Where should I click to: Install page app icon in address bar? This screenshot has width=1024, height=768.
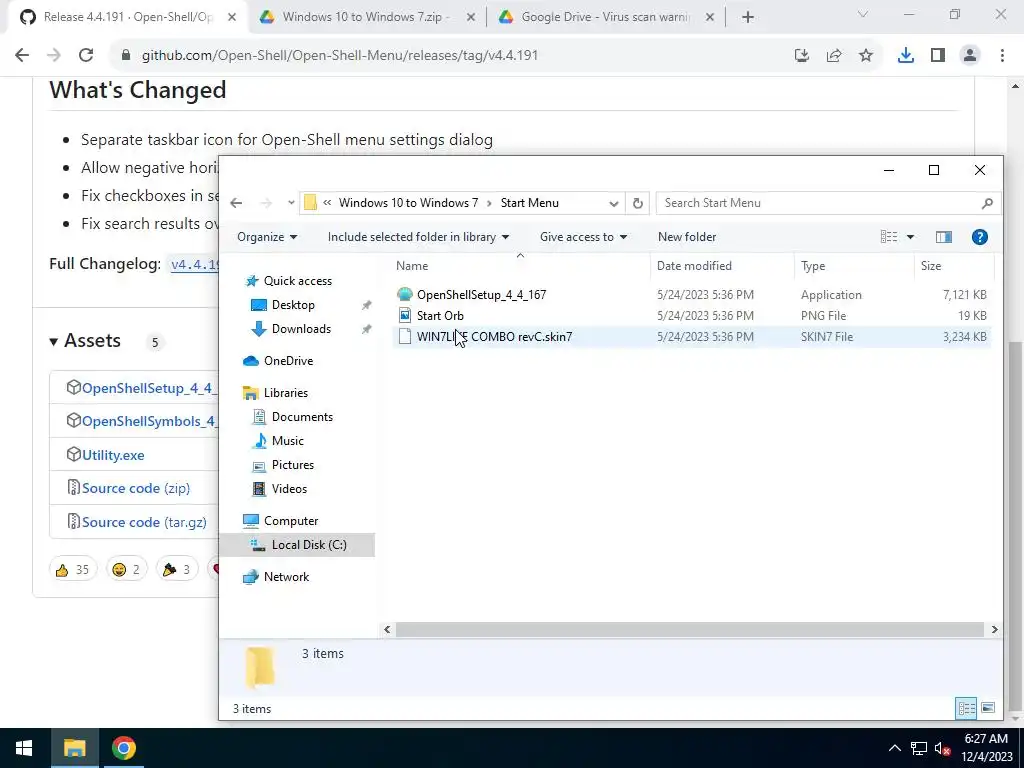point(802,56)
